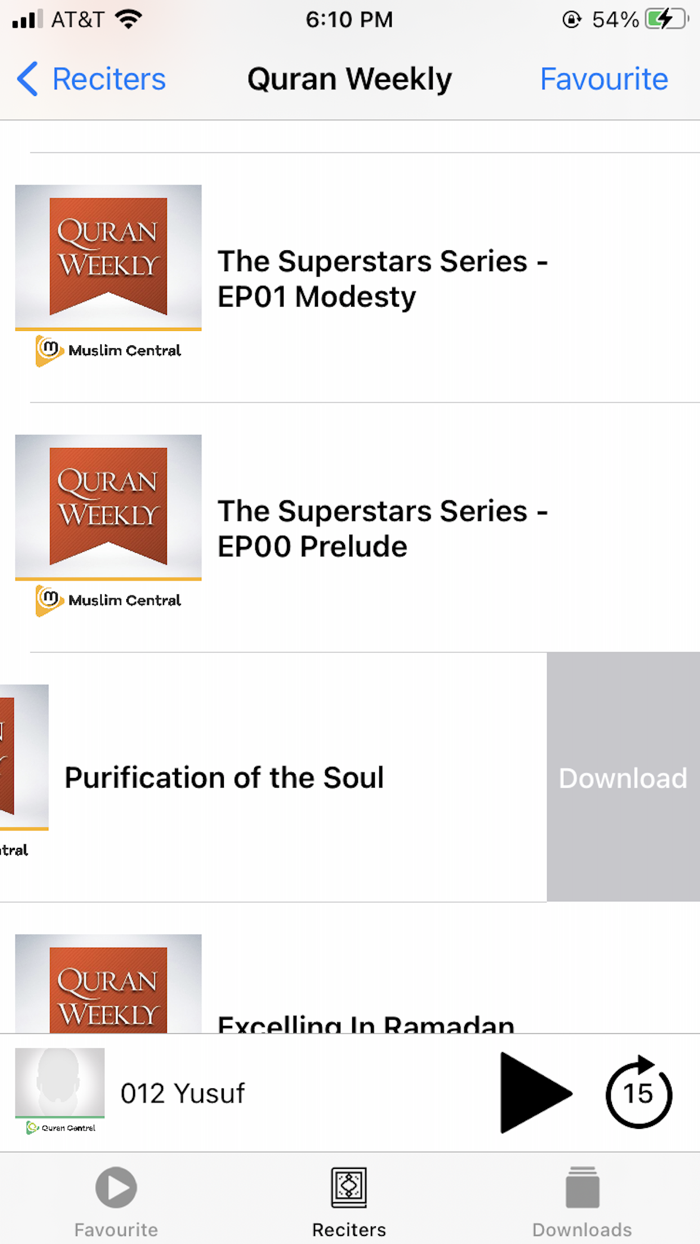Tap the 012 Yusuf album artwork
The width and height of the screenshot is (700, 1244).
[x=60, y=1091]
